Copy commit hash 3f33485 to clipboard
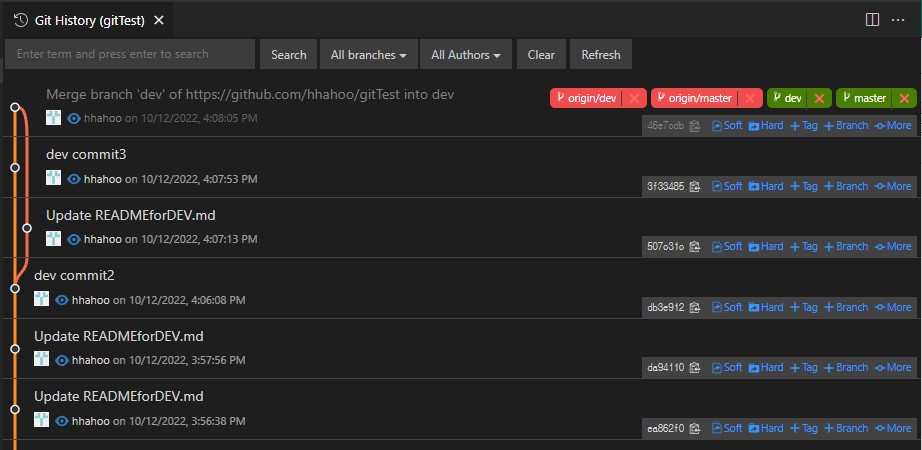 694,186
